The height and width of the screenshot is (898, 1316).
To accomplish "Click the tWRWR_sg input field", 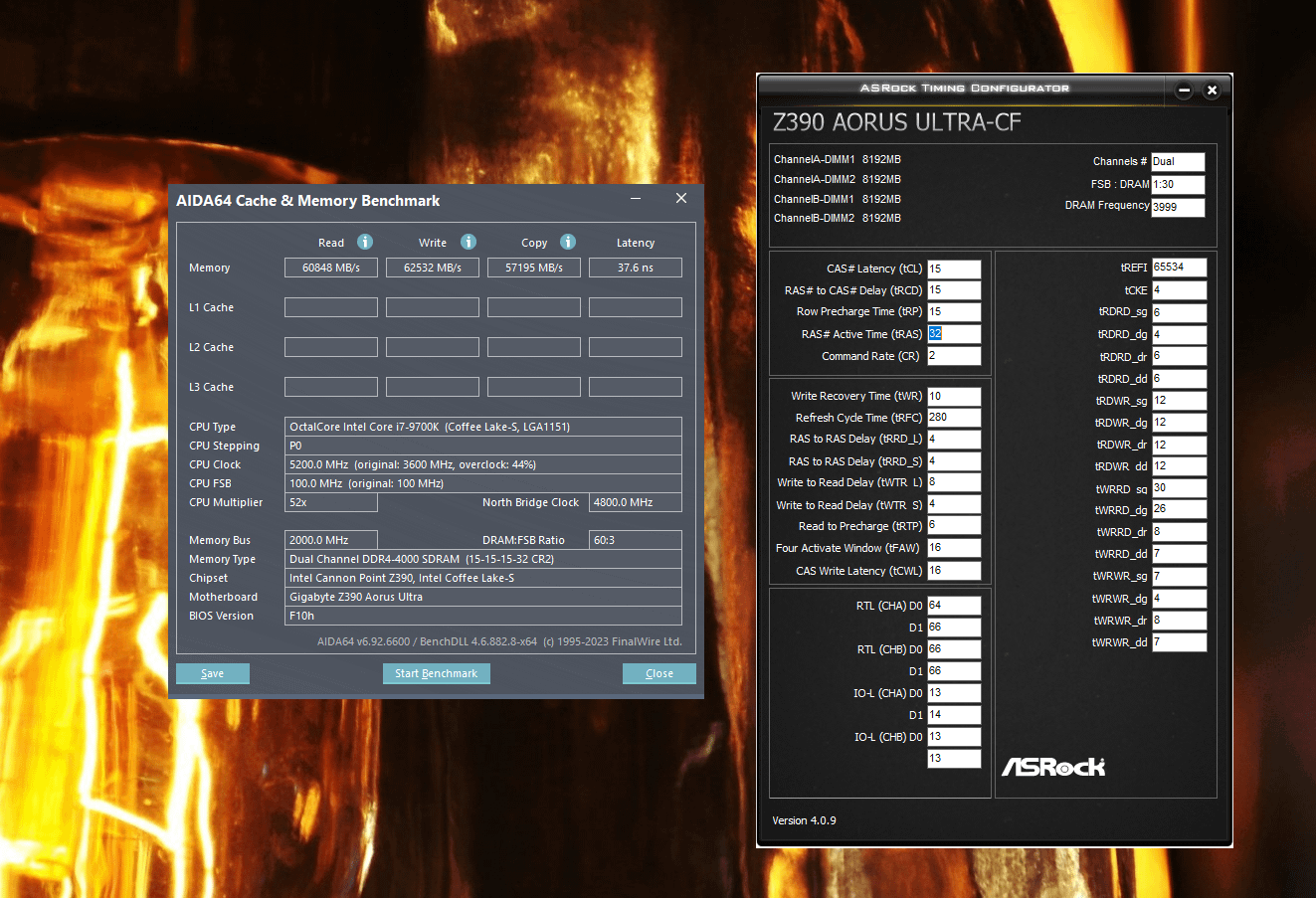I will coord(1180,577).
